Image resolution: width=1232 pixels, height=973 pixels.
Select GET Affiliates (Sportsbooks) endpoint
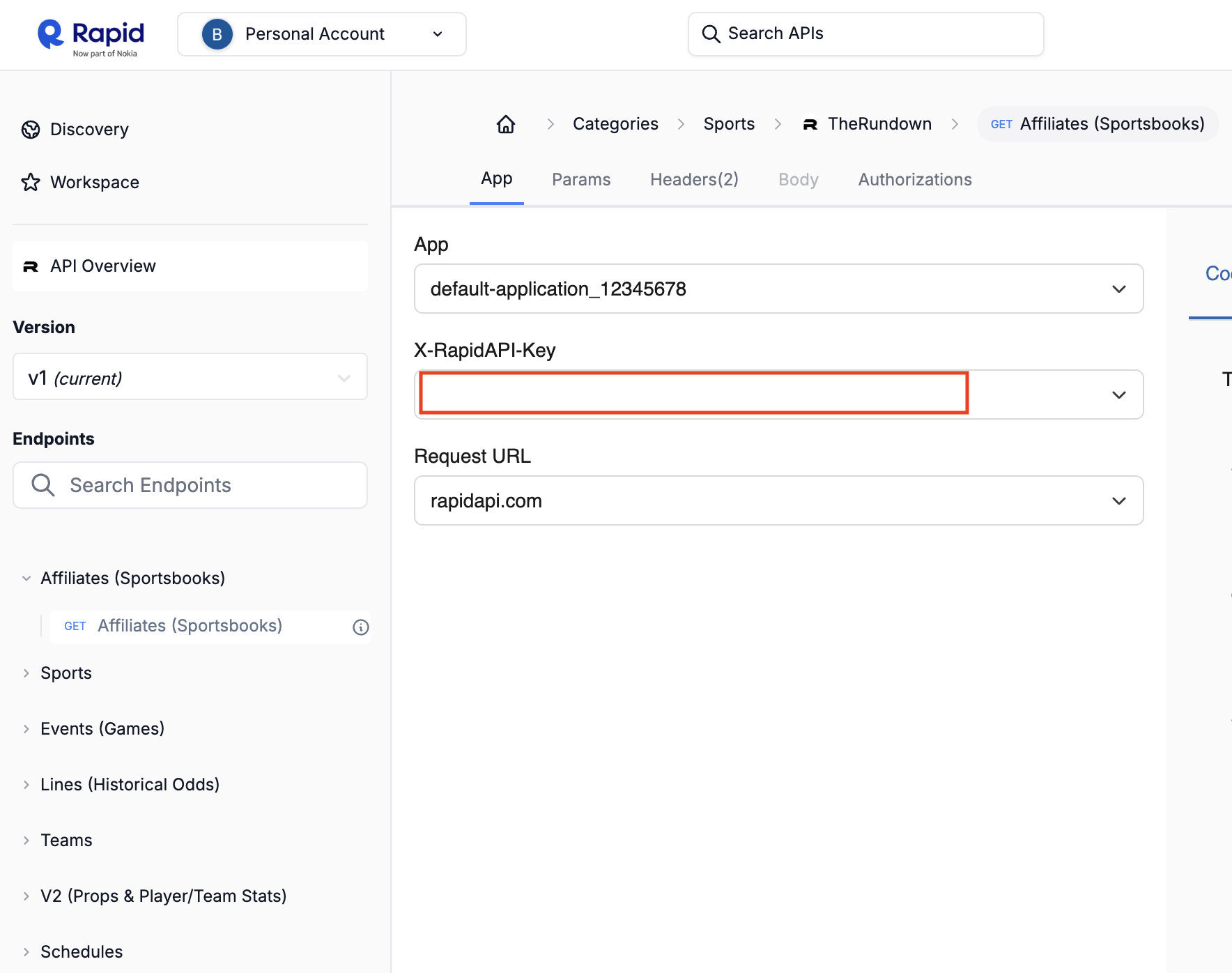click(210, 626)
